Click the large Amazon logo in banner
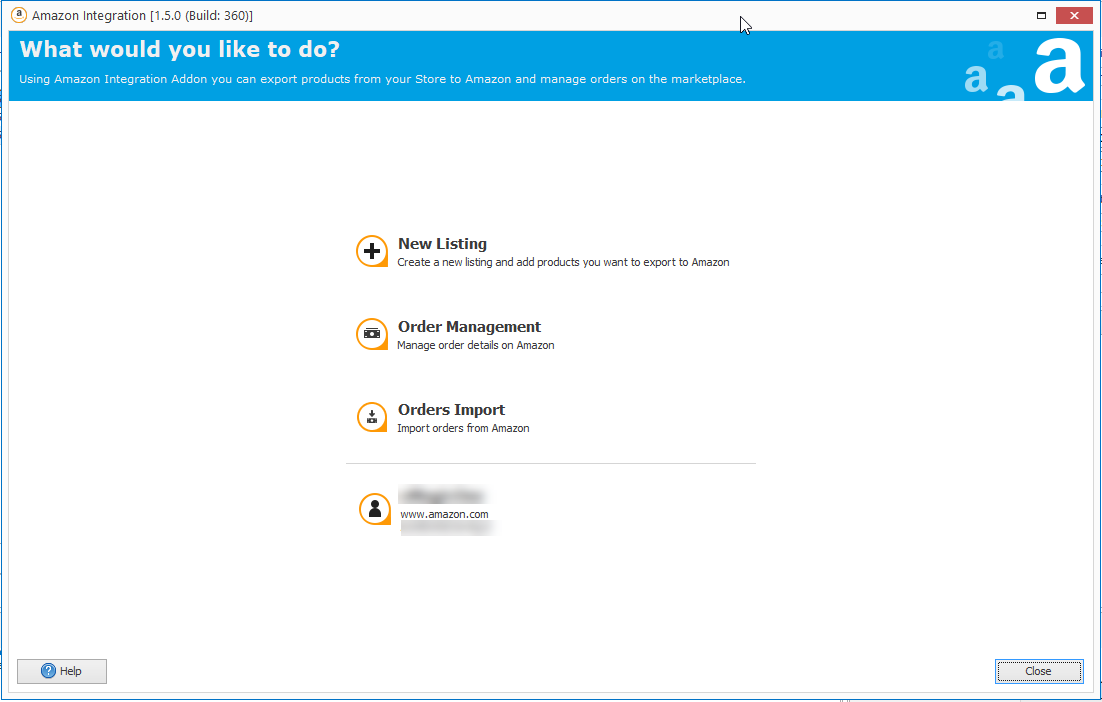This screenshot has height=702, width=1102. click(1058, 67)
